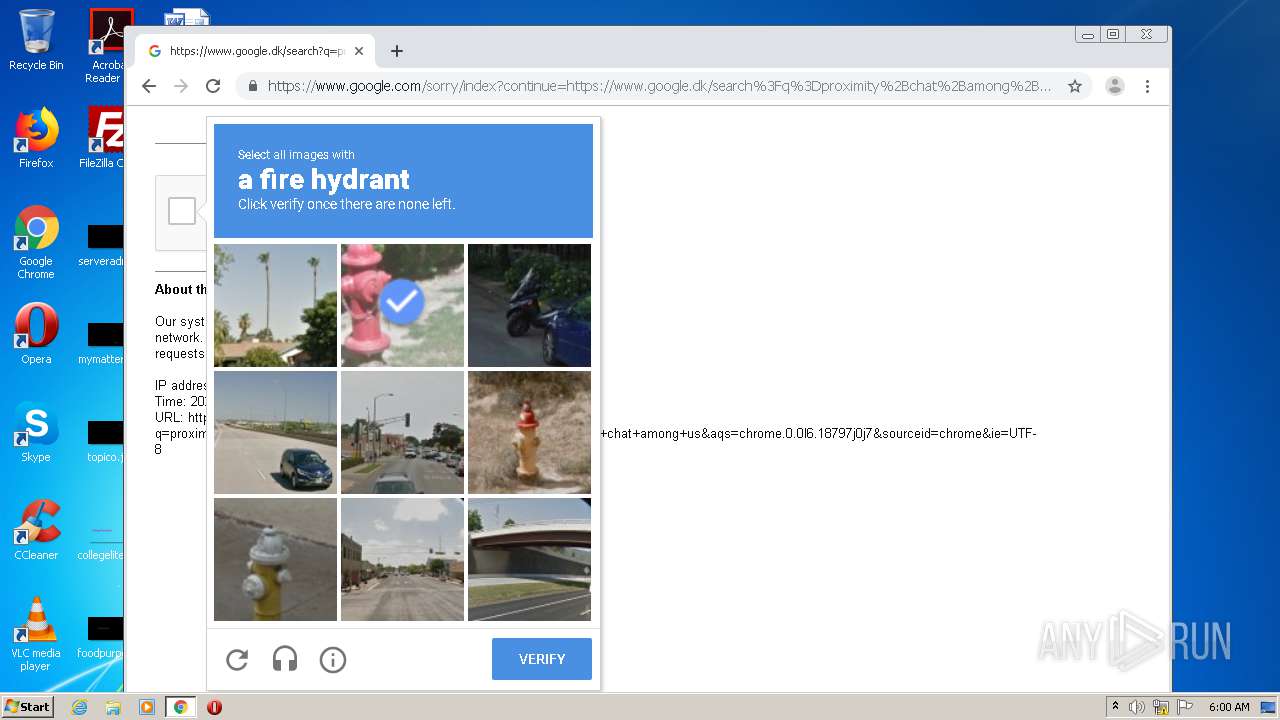Tick the I'm not a robot checkbox
The height and width of the screenshot is (720, 1280).
182,211
